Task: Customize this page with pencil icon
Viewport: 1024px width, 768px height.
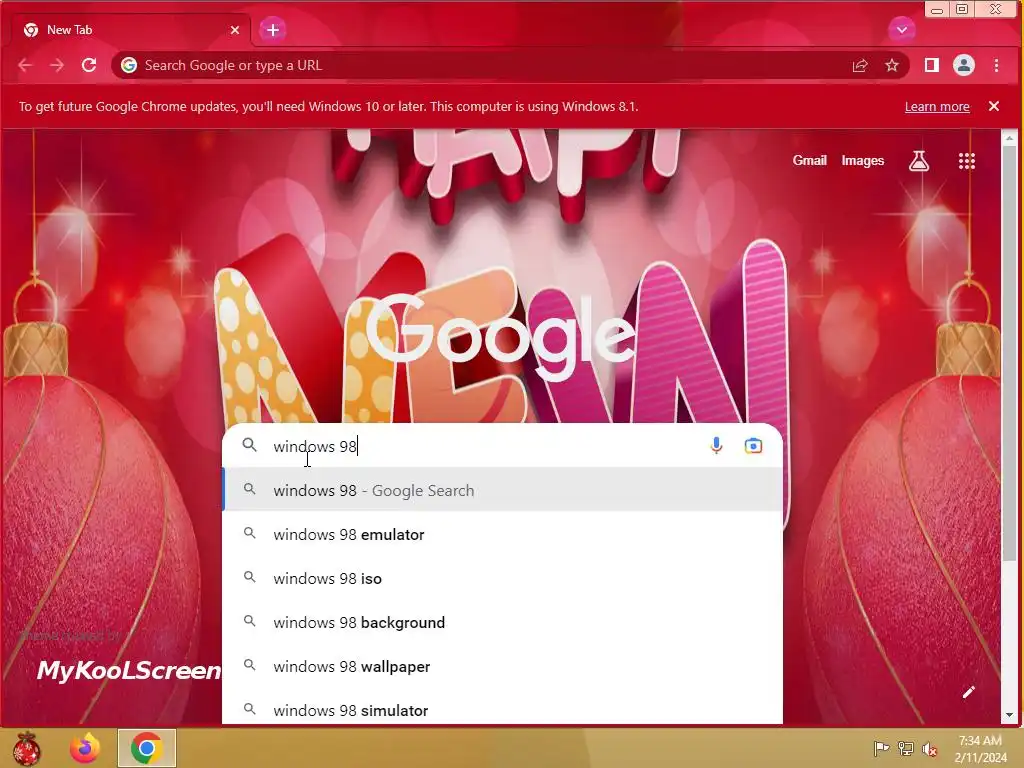Action: point(968,692)
